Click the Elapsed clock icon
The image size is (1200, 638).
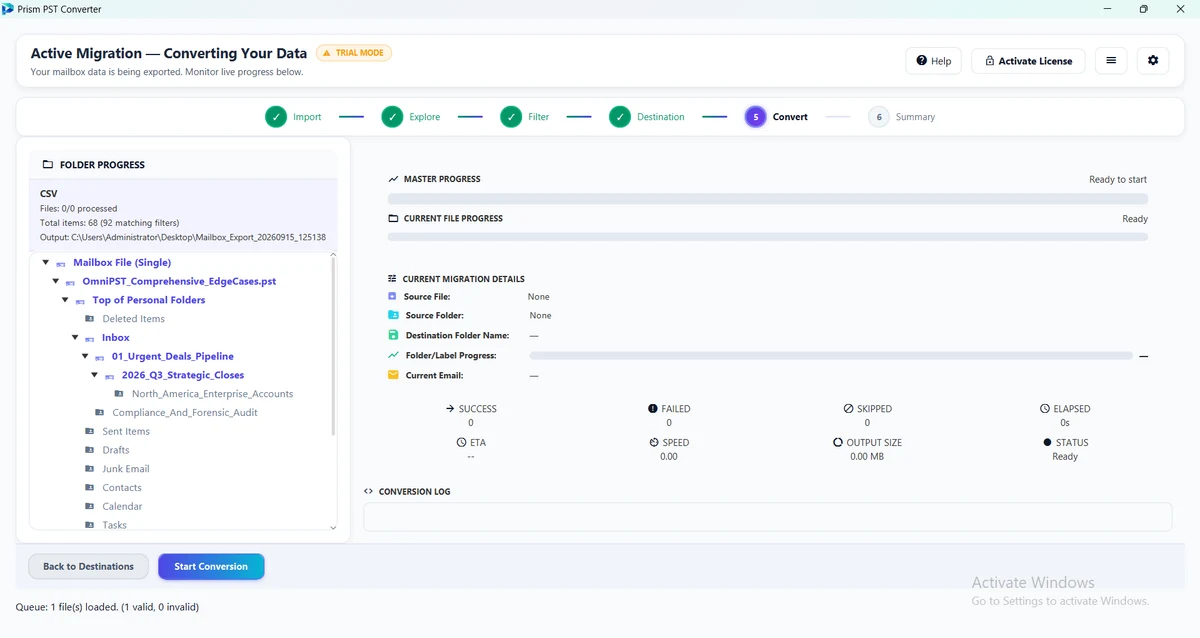click(1045, 409)
